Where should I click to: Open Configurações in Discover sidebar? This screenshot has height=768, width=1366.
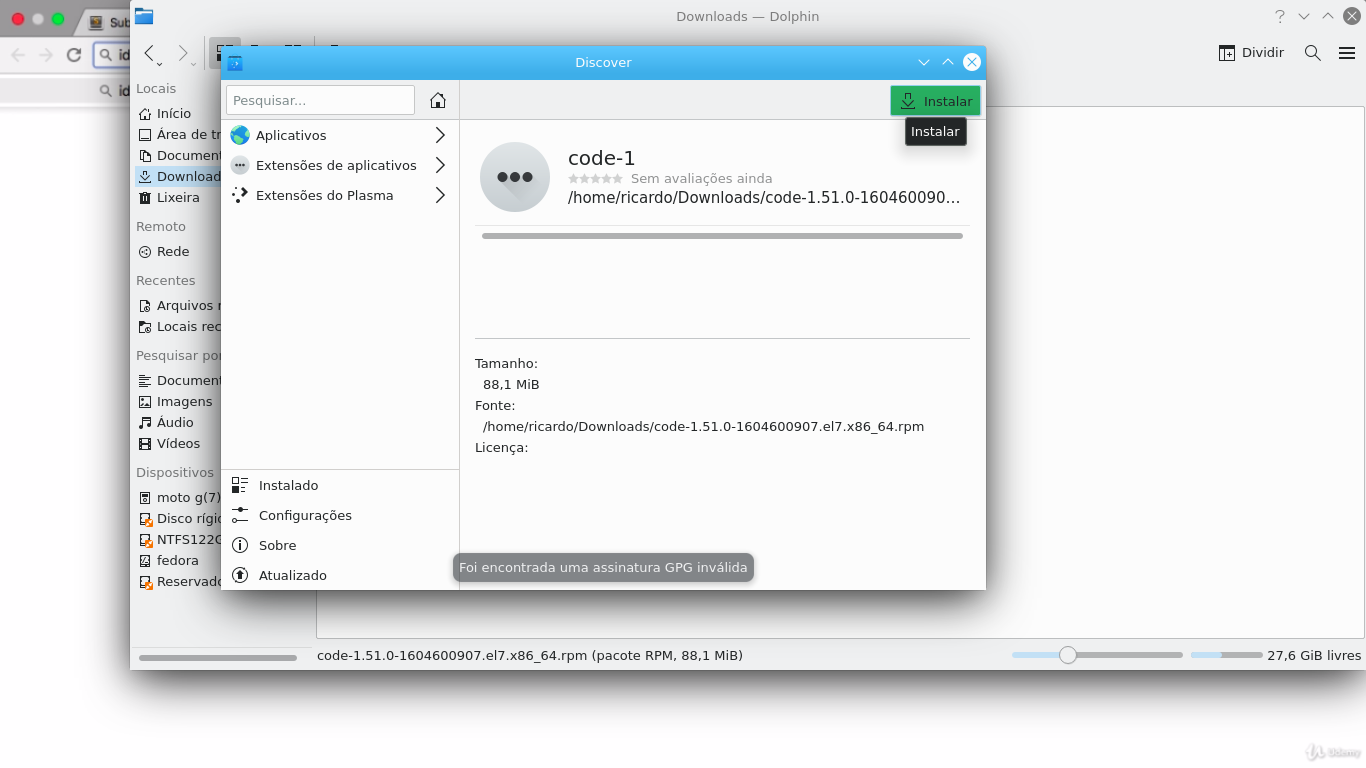coord(340,515)
